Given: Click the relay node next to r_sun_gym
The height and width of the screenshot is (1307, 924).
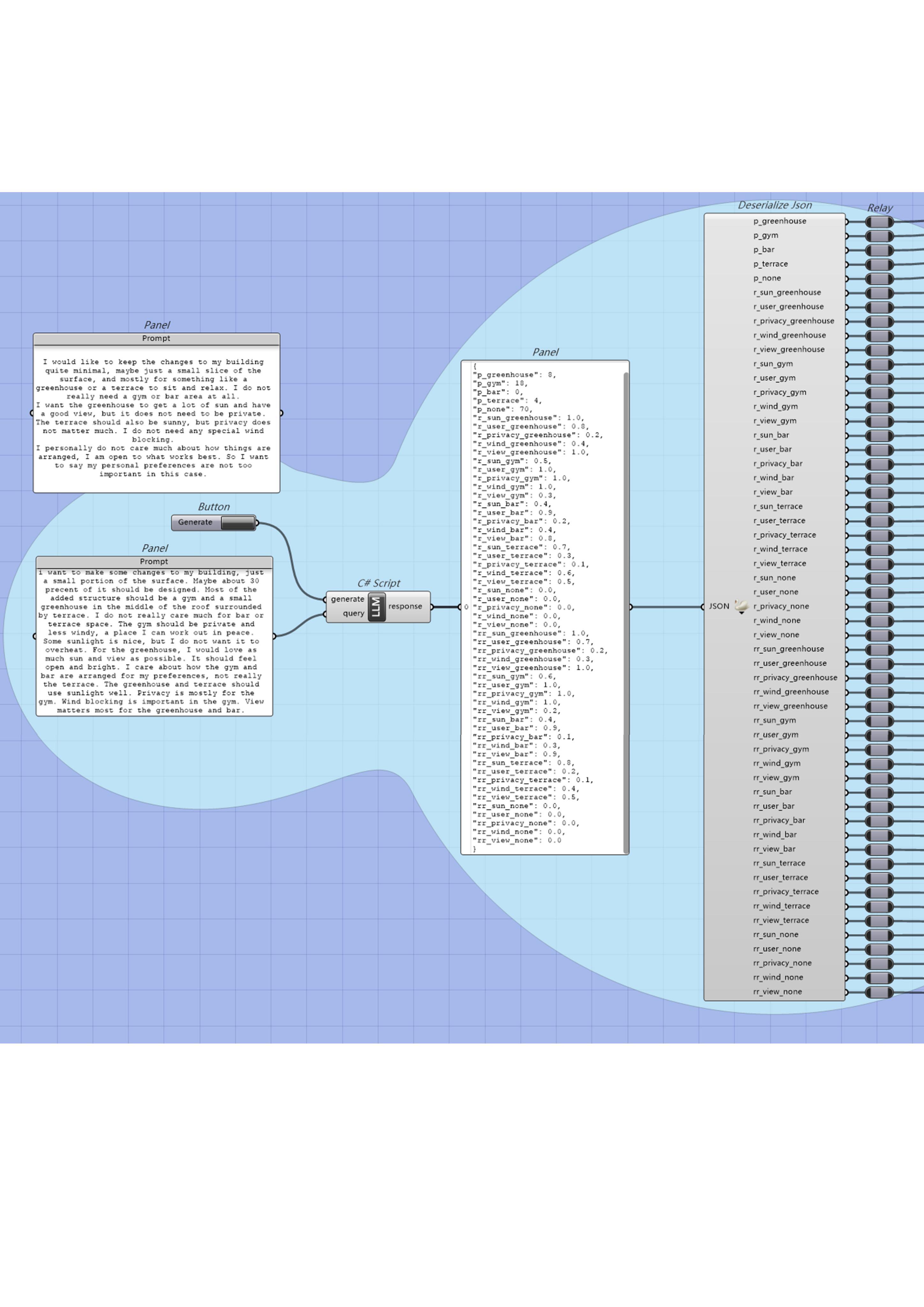Looking at the screenshot, I should [x=879, y=364].
